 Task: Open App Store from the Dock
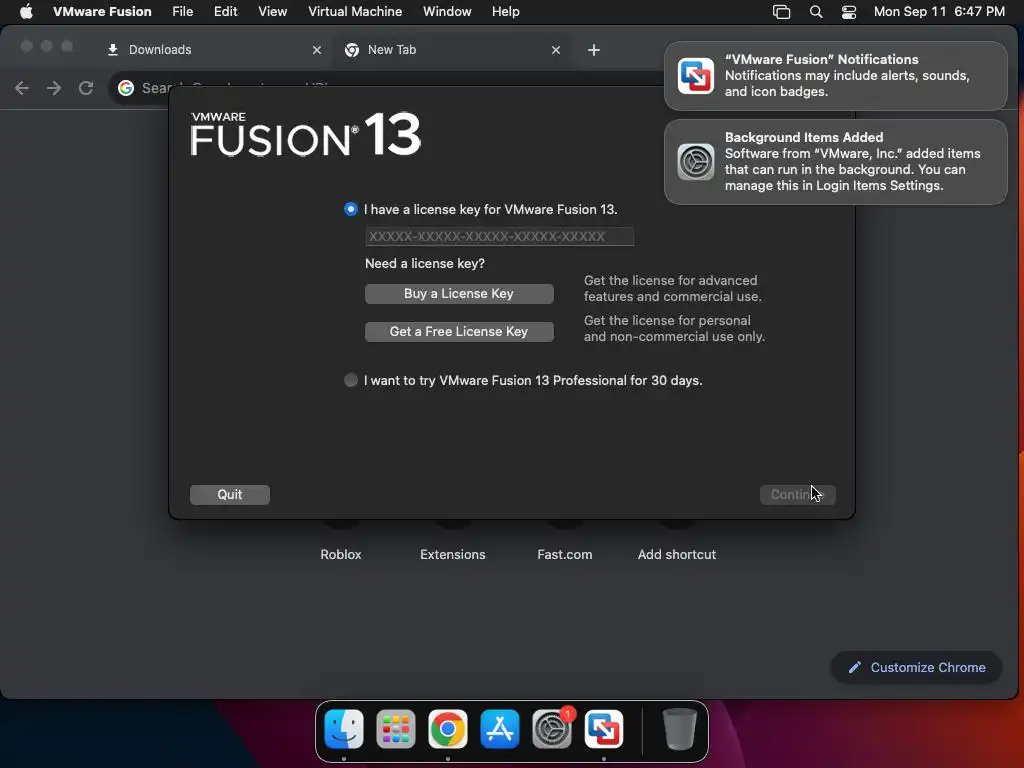(500, 729)
